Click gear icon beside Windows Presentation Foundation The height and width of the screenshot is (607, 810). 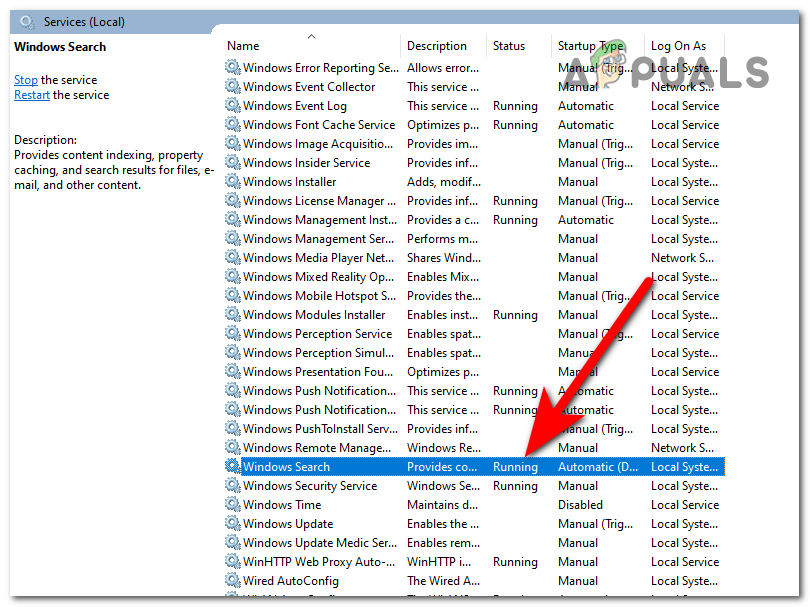(x=233, y=371)
